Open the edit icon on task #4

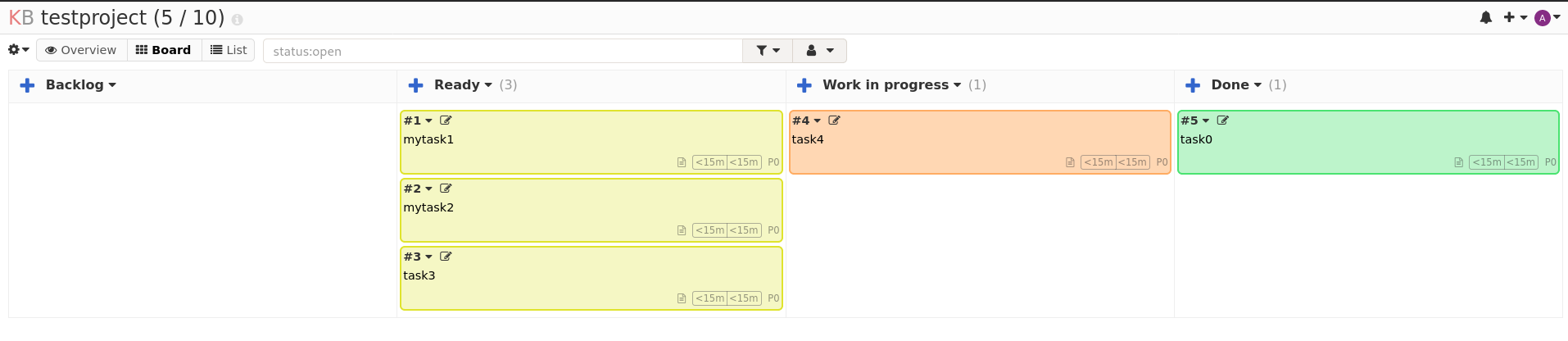pyautogui.click(x=834, y=120)
